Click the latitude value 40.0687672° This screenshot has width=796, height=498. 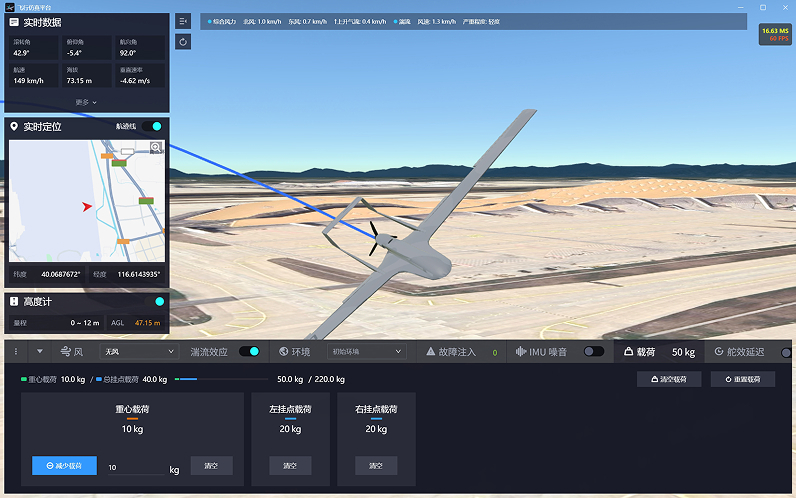pos(60,274)
